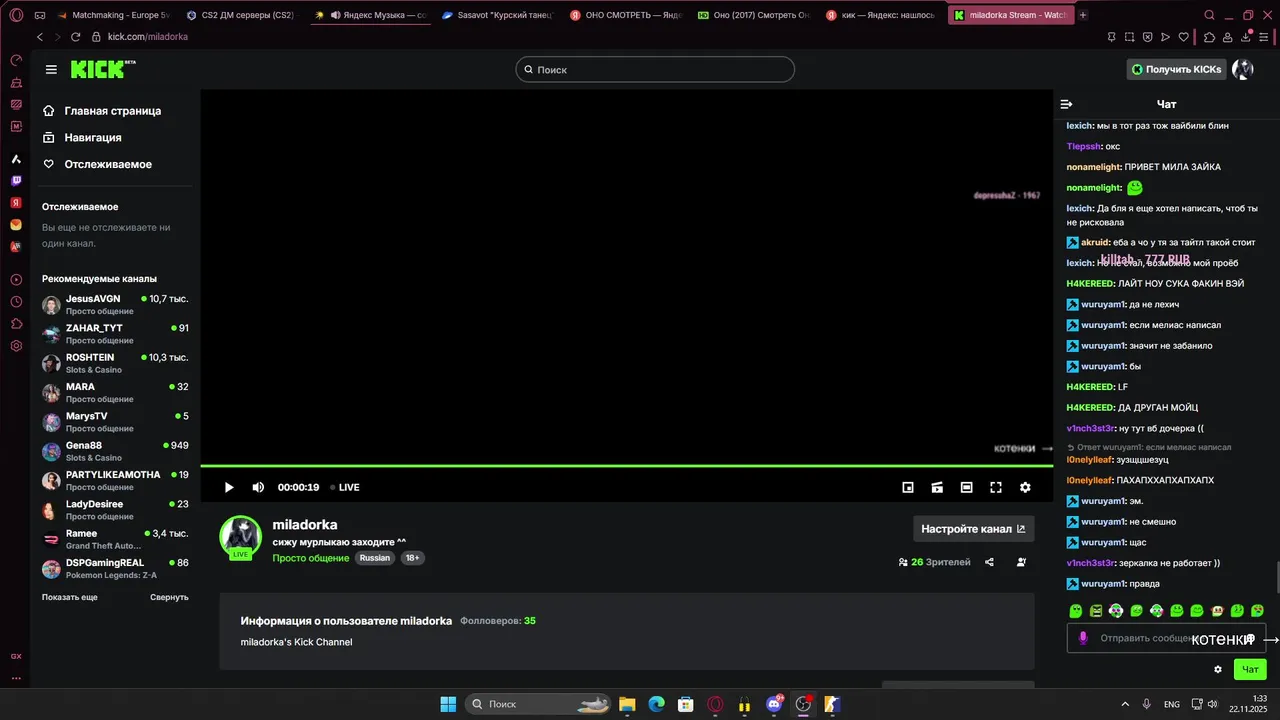
Task: Focus the Отправить сообщение chat input
Action: 1167,638
